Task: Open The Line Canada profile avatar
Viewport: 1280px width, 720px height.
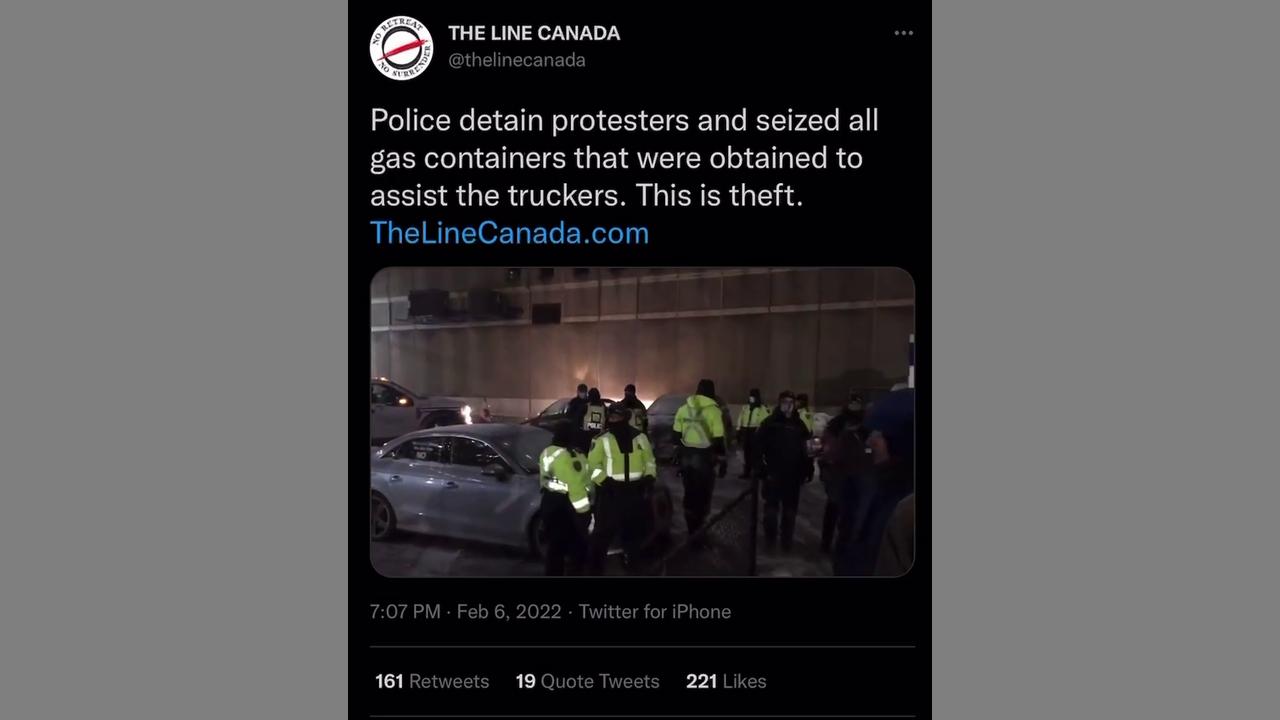Action: click(401, 47)
